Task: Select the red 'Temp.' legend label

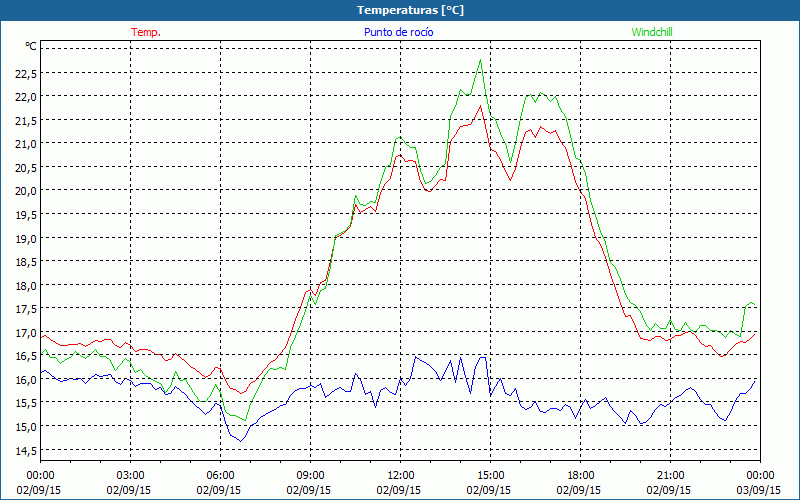Action: (146, 32)
